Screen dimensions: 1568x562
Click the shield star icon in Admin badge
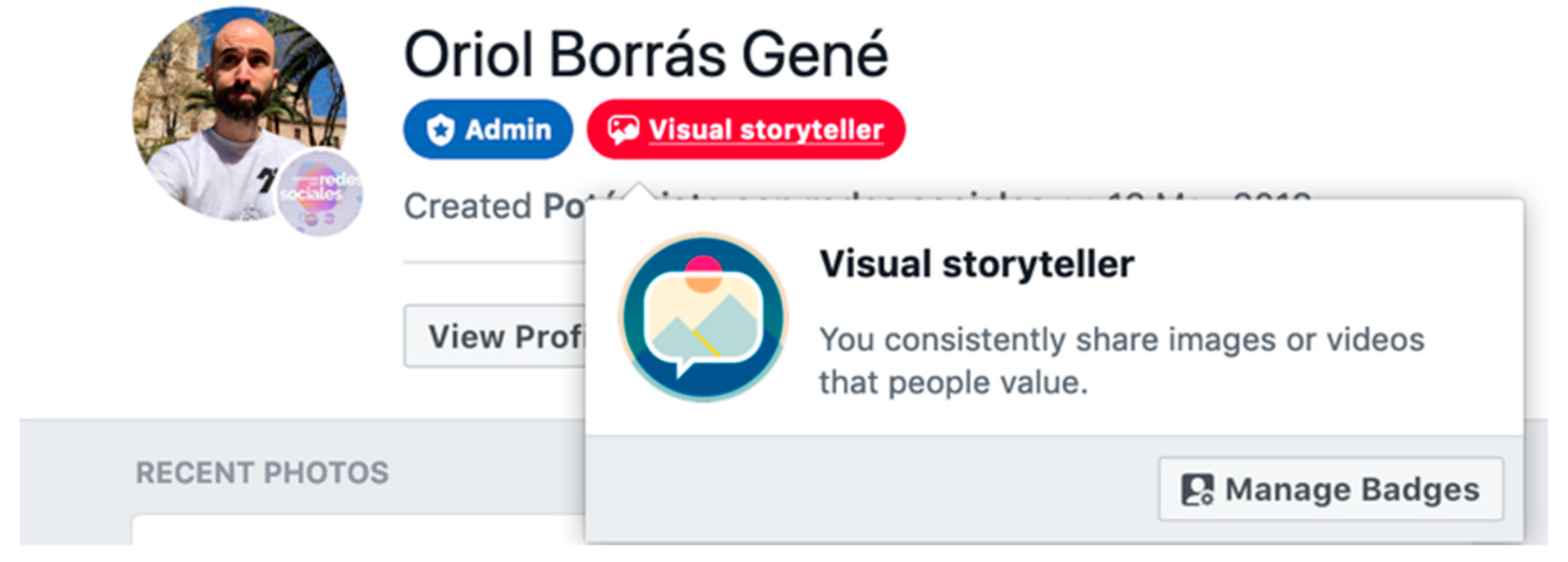(440, 130)
